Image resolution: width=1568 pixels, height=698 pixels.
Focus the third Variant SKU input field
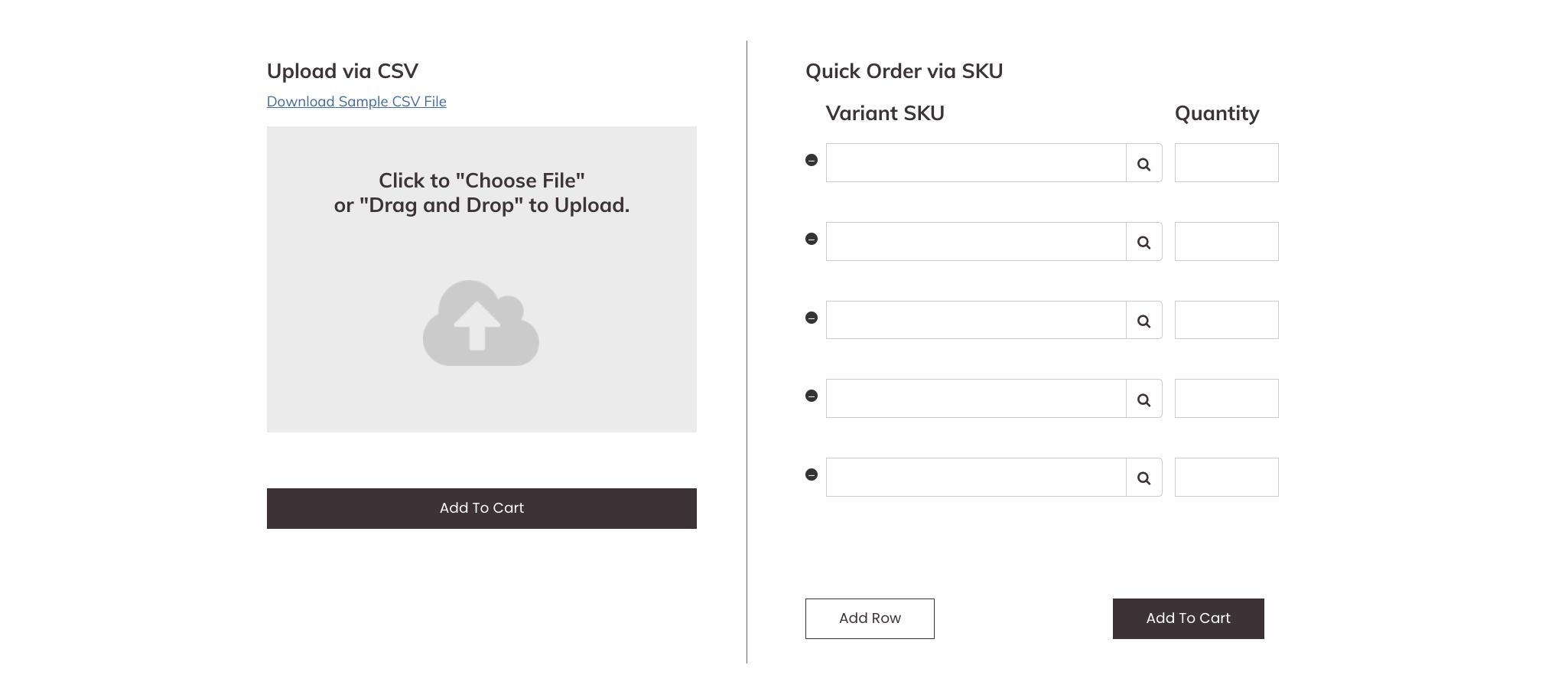pyautogui.click(x=976, y=320)
